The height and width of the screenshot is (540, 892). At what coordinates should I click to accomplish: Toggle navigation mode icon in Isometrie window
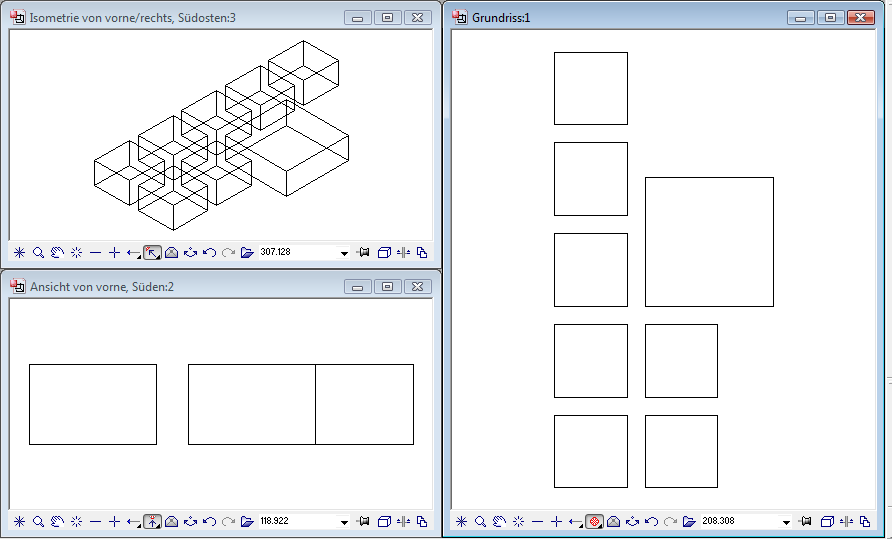pyautogui.click(x=171, y=253)
